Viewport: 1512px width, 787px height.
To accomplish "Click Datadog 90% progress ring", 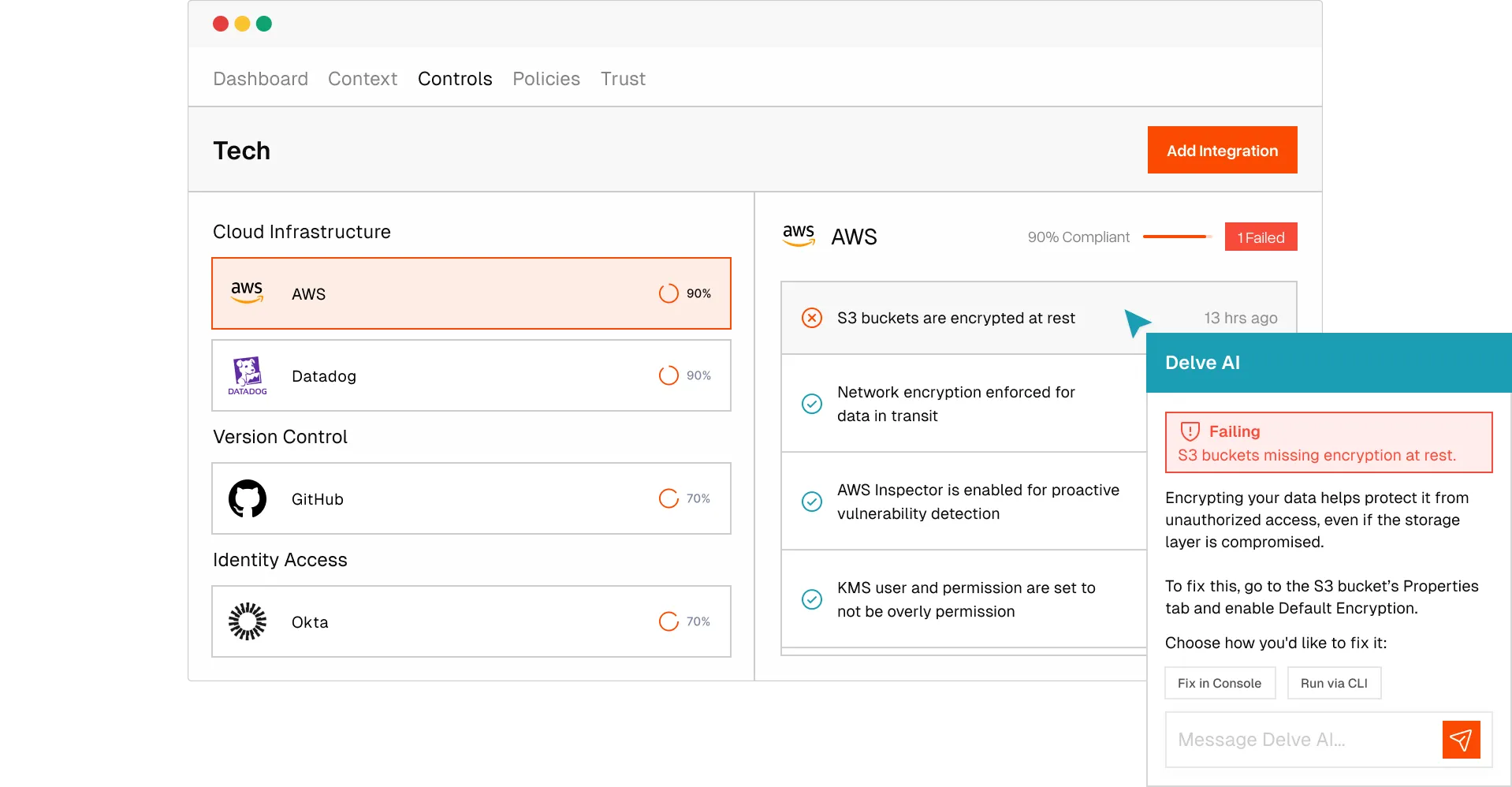I will click(668, 375).
